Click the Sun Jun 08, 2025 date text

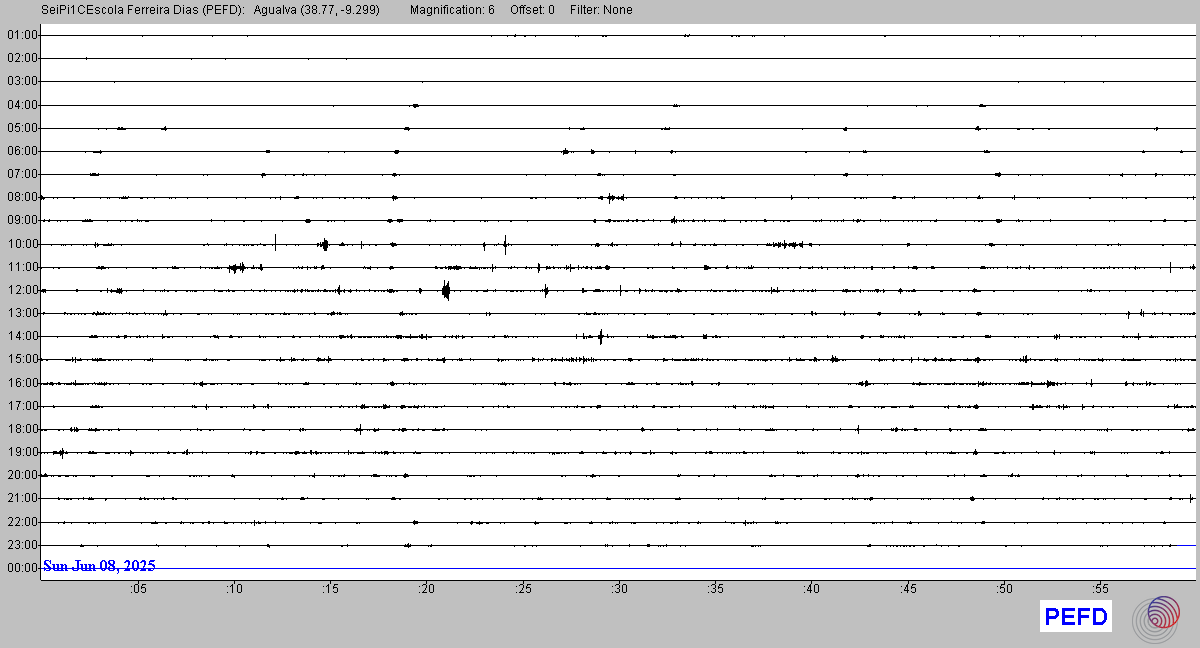click(99, 566)
